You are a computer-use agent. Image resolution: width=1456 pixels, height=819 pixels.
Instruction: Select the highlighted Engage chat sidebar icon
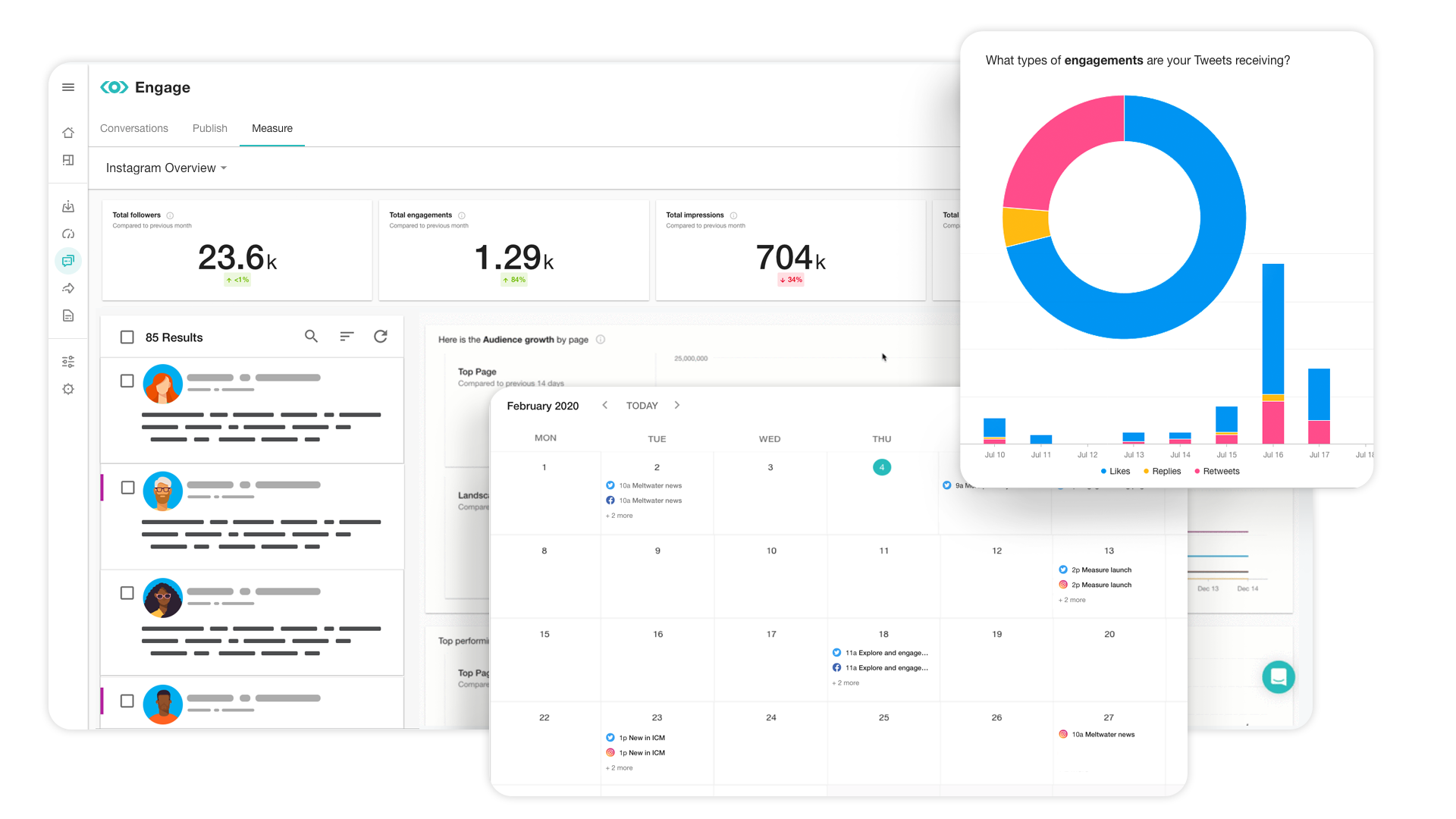pyautogui.click(x=68, y=261)
